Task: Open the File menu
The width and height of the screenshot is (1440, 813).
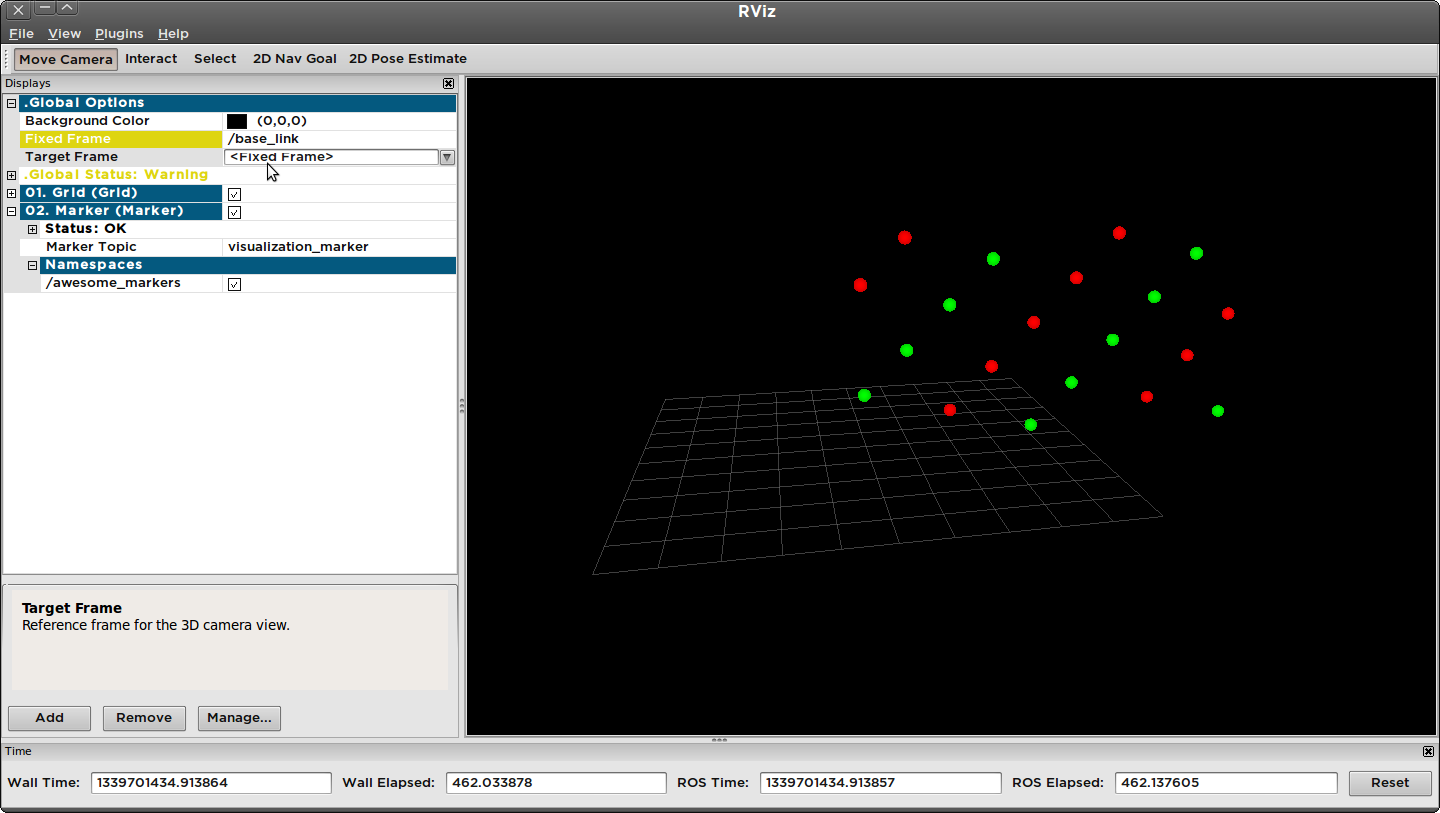Action: point(20,33)
